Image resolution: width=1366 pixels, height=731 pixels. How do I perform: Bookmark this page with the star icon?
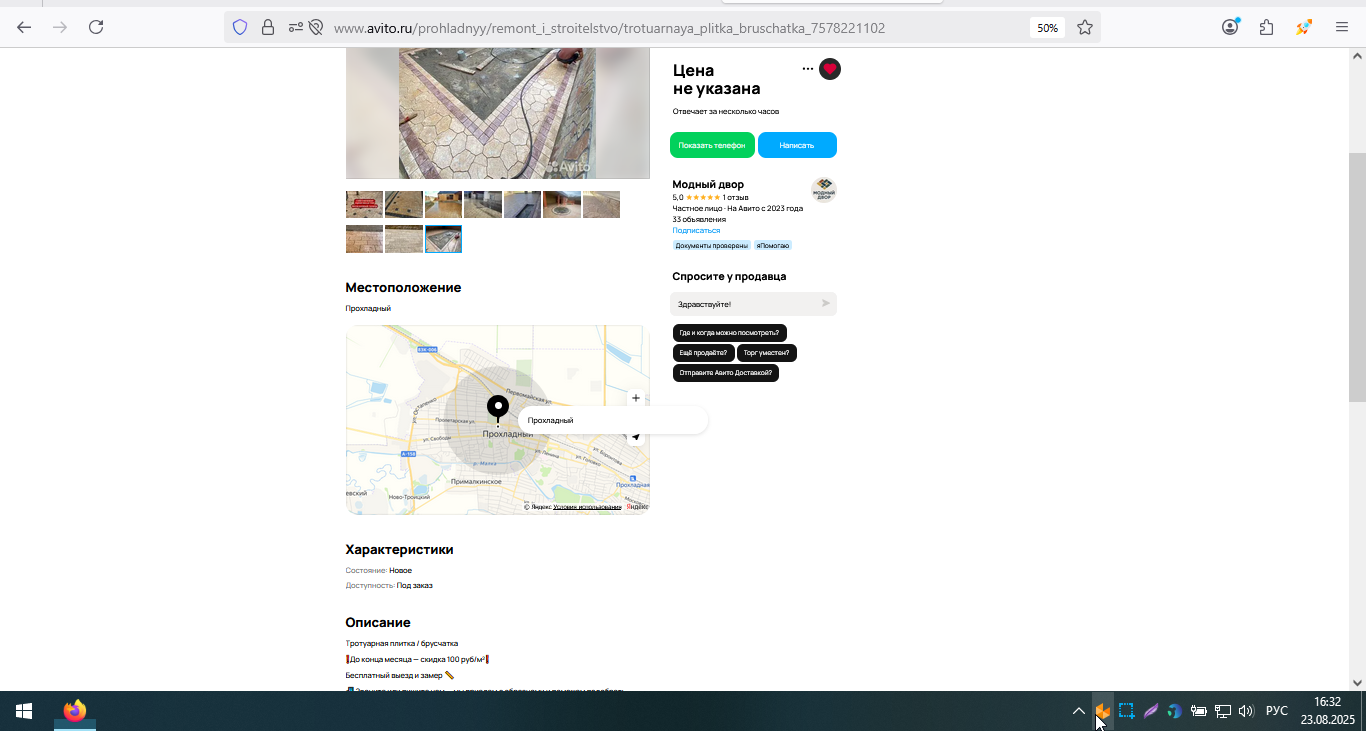point(1085,27)
